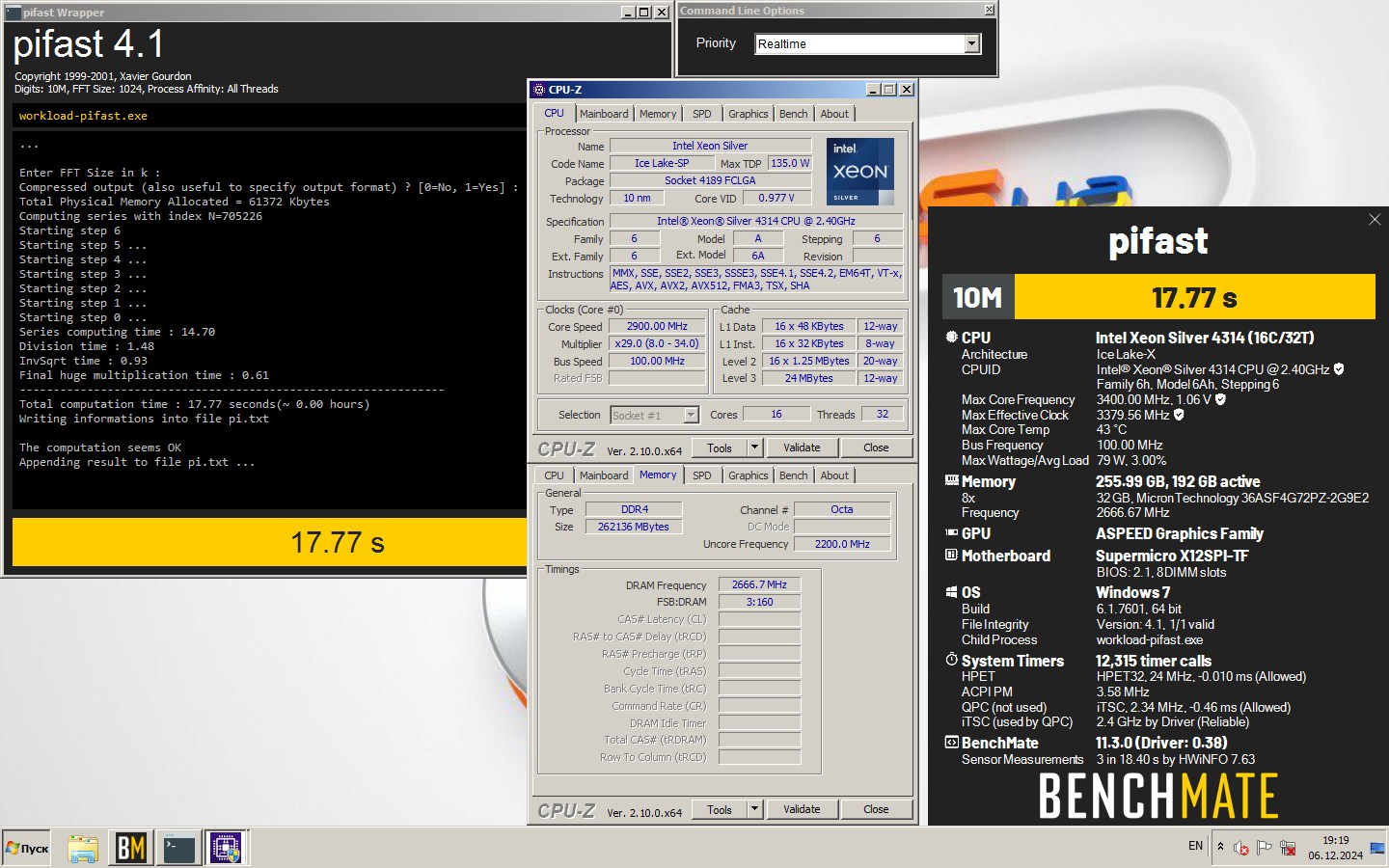This screenshot has height=868, width=1389.
Task: Open the Windows Start (Пуск) menu
Action: (27, 848)
